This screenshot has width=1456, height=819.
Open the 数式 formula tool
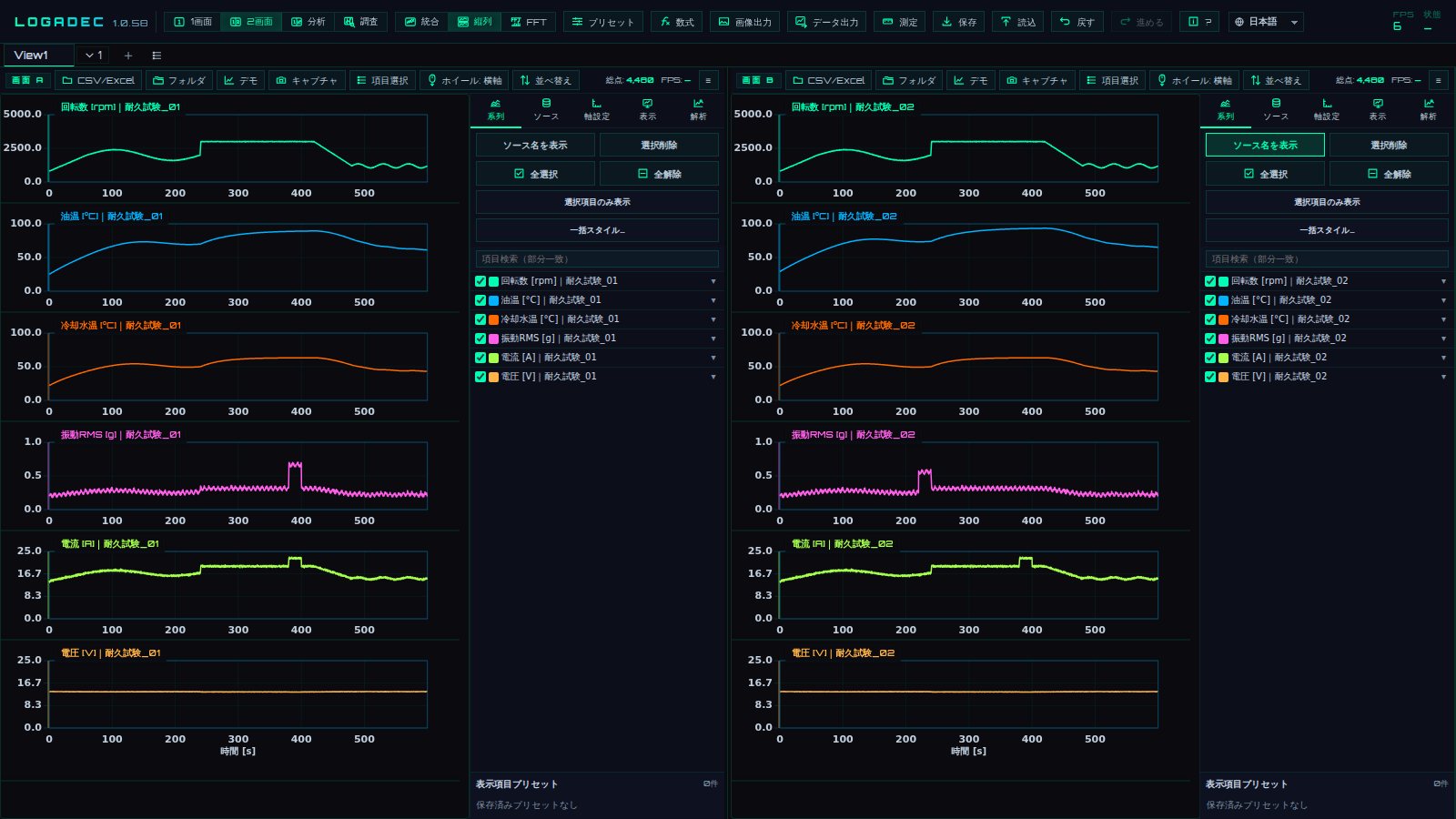[x=677, y=22]
